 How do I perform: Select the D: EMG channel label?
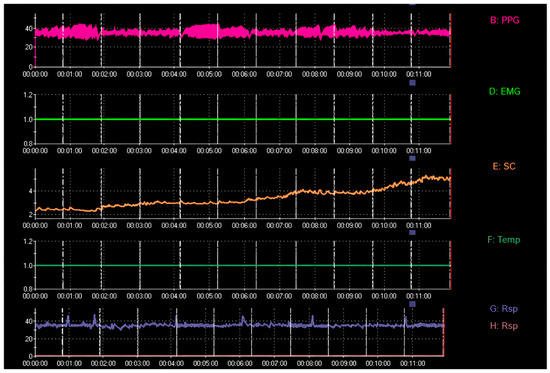click(x=504, y=92)
